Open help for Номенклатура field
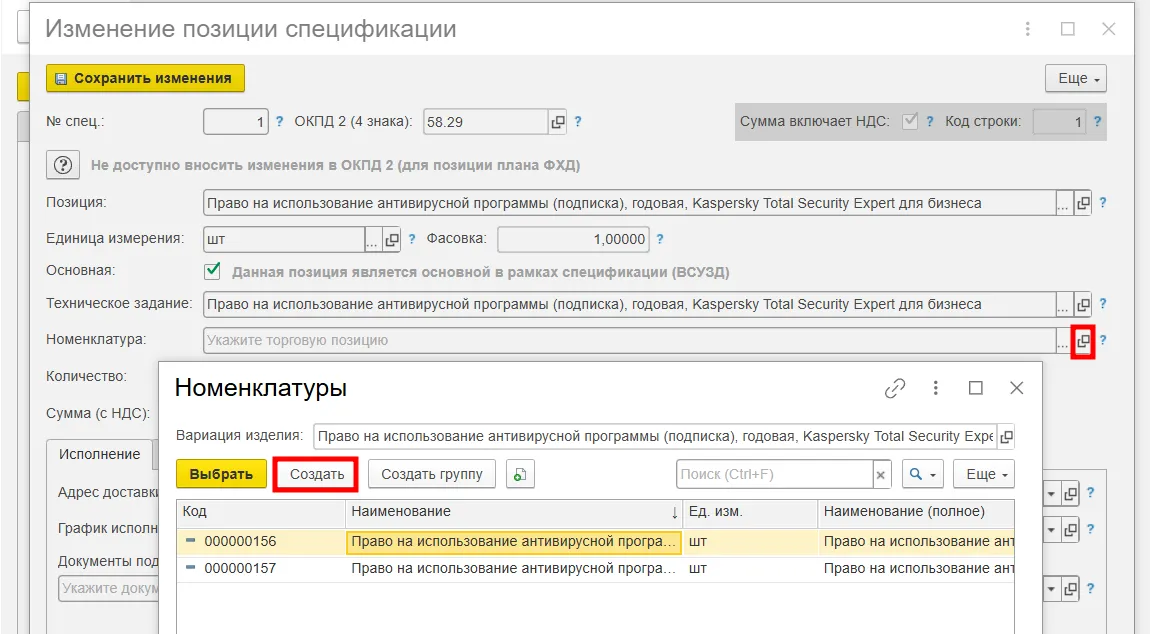This screenshot has width=1150, height=634. (x=1102, y=340)
